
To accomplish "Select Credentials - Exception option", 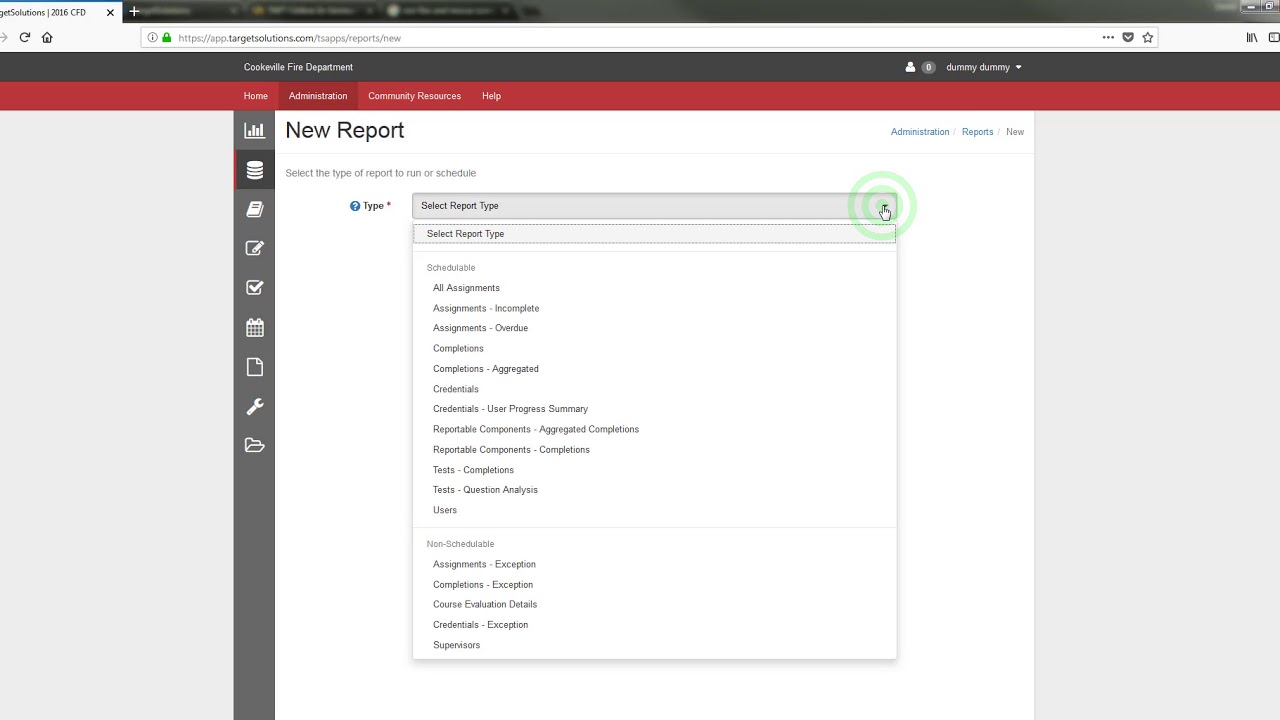I will tap(655, 625).
